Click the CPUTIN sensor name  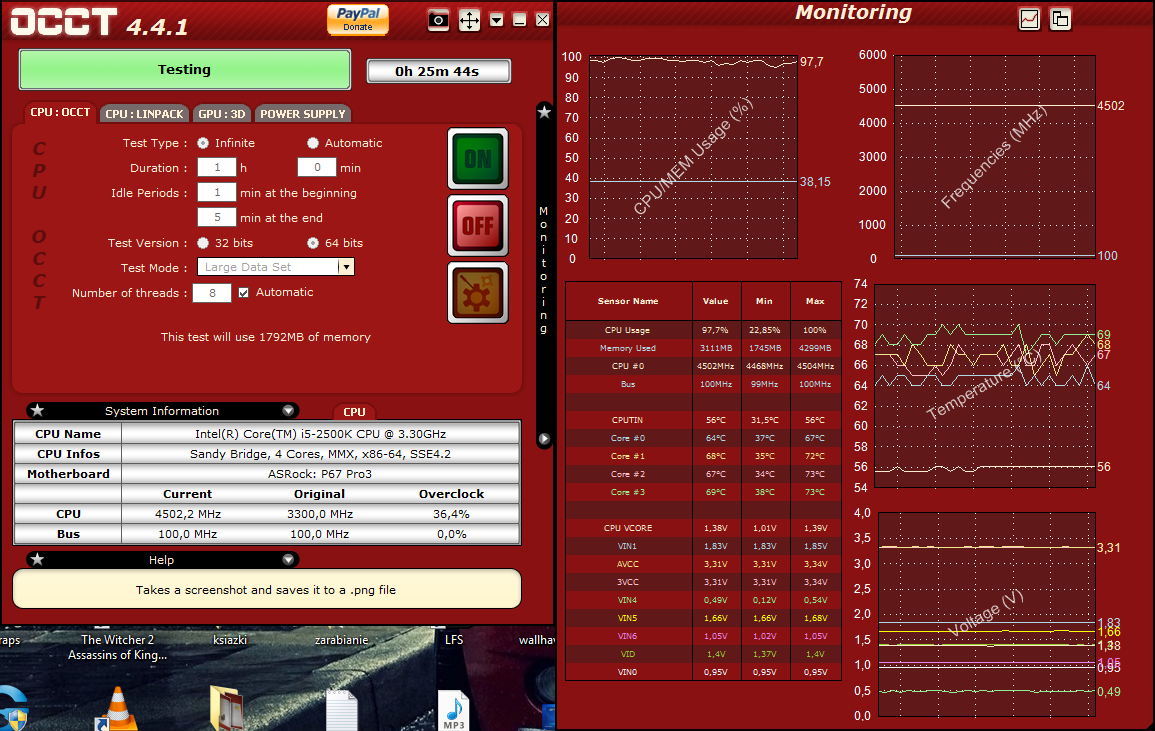(x=628, y=420)
